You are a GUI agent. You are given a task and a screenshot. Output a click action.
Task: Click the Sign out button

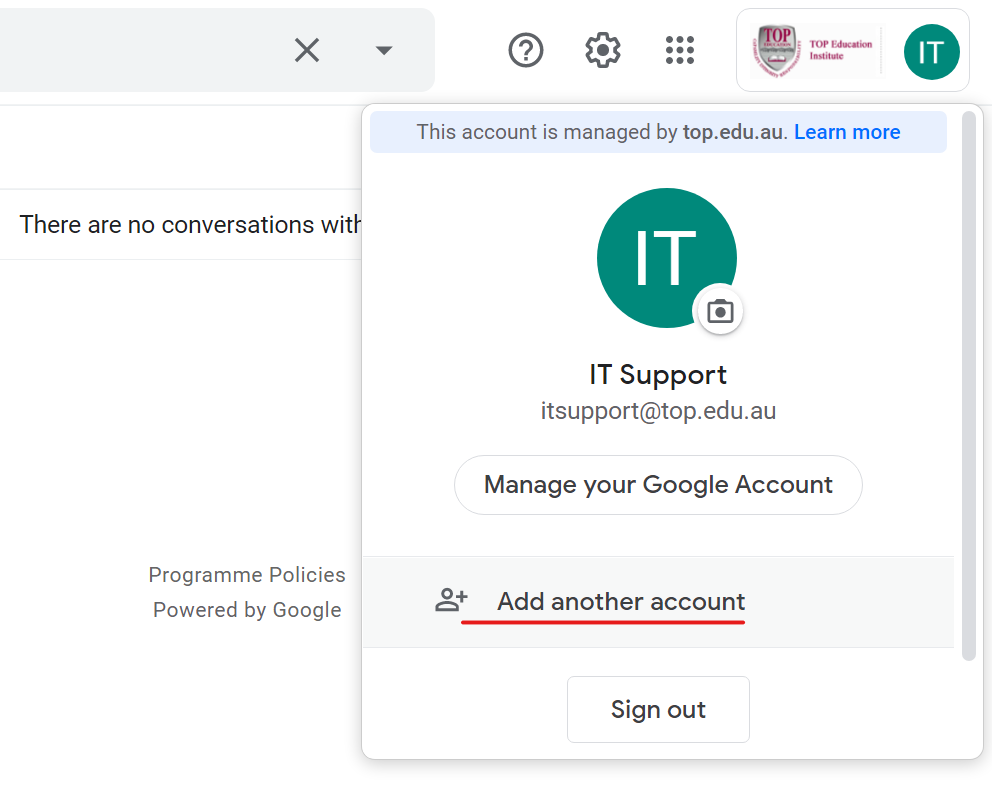point(658,709)
